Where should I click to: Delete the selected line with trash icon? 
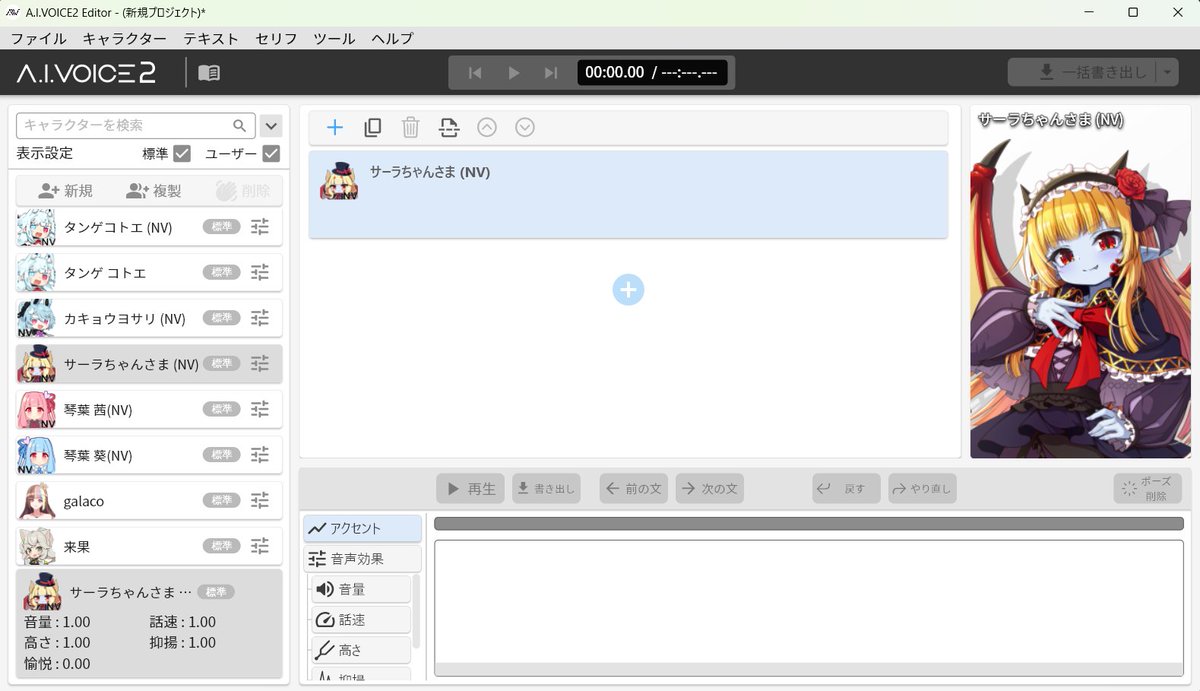pos(411,127)
